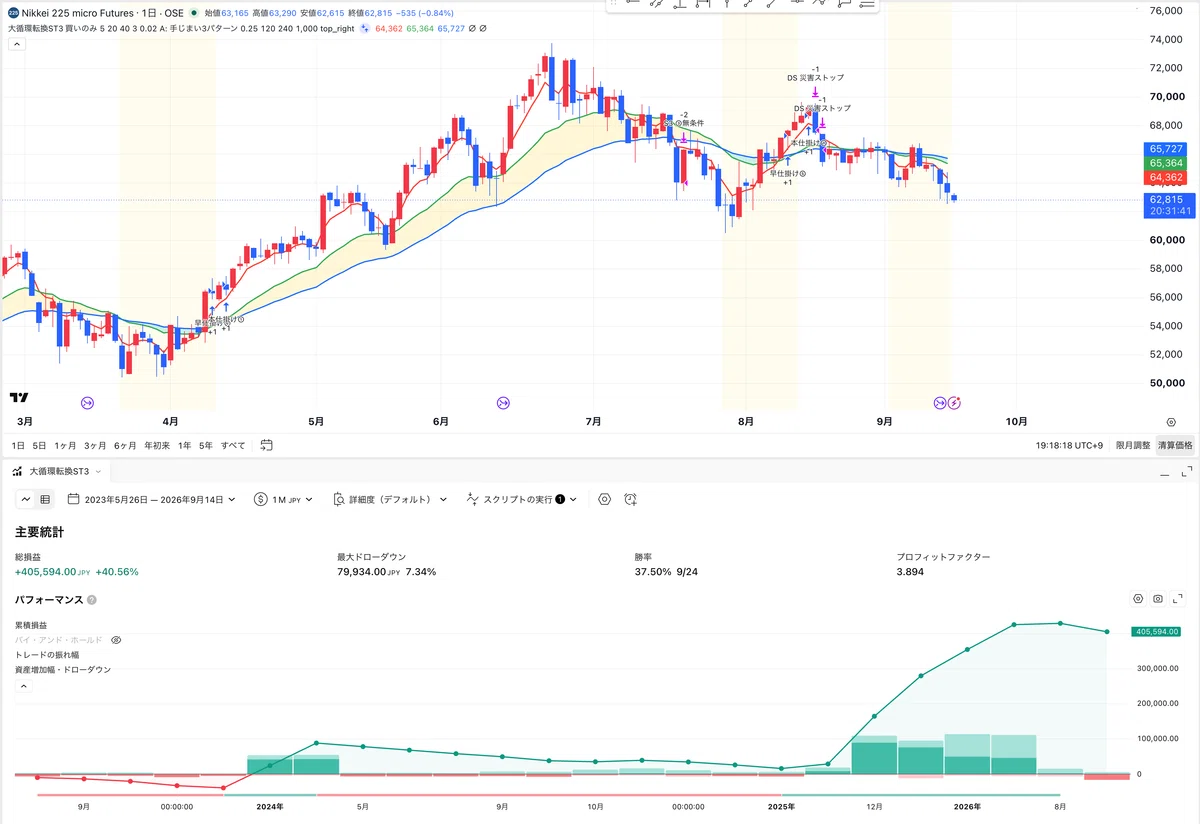Select the 1日 time range
Screen dimensions: 1200x824
[17, 445]
